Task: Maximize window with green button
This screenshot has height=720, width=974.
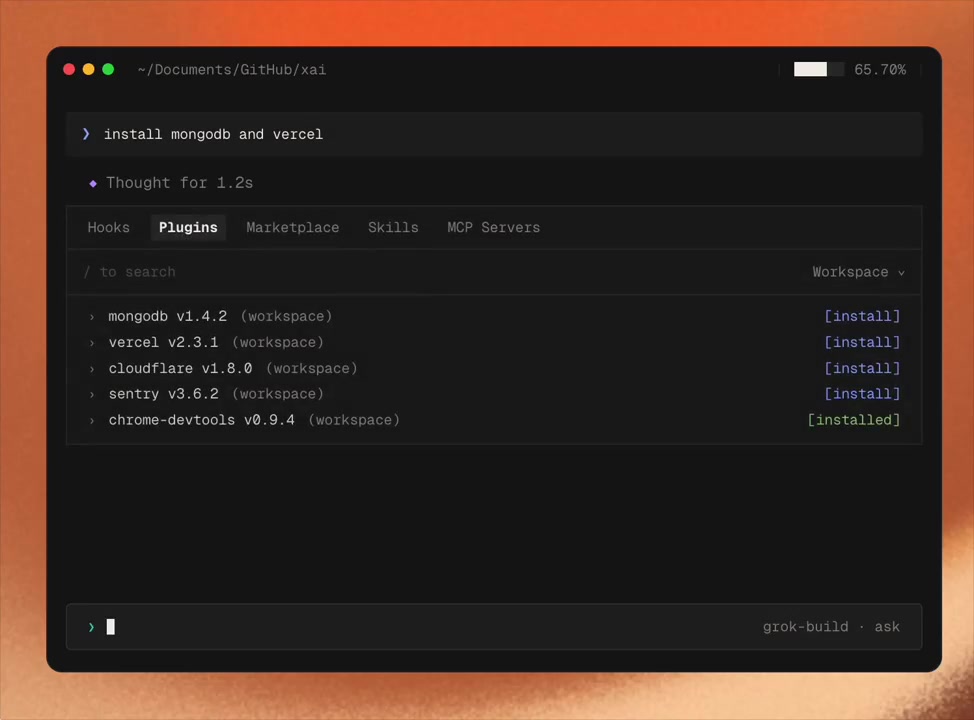Action: pyautogui.click(x=108, y=69)
